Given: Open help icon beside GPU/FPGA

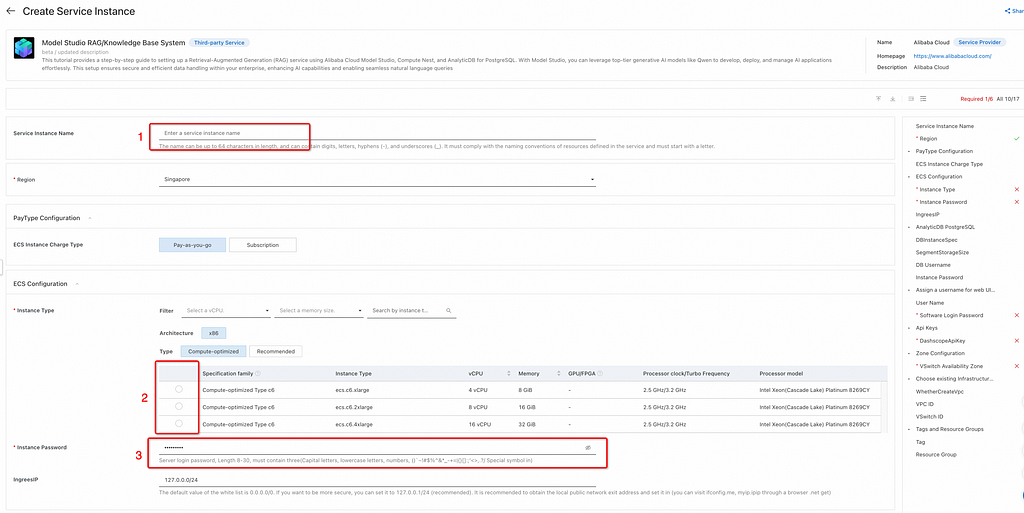Looking at the screenshot, I should coord(600,373).
